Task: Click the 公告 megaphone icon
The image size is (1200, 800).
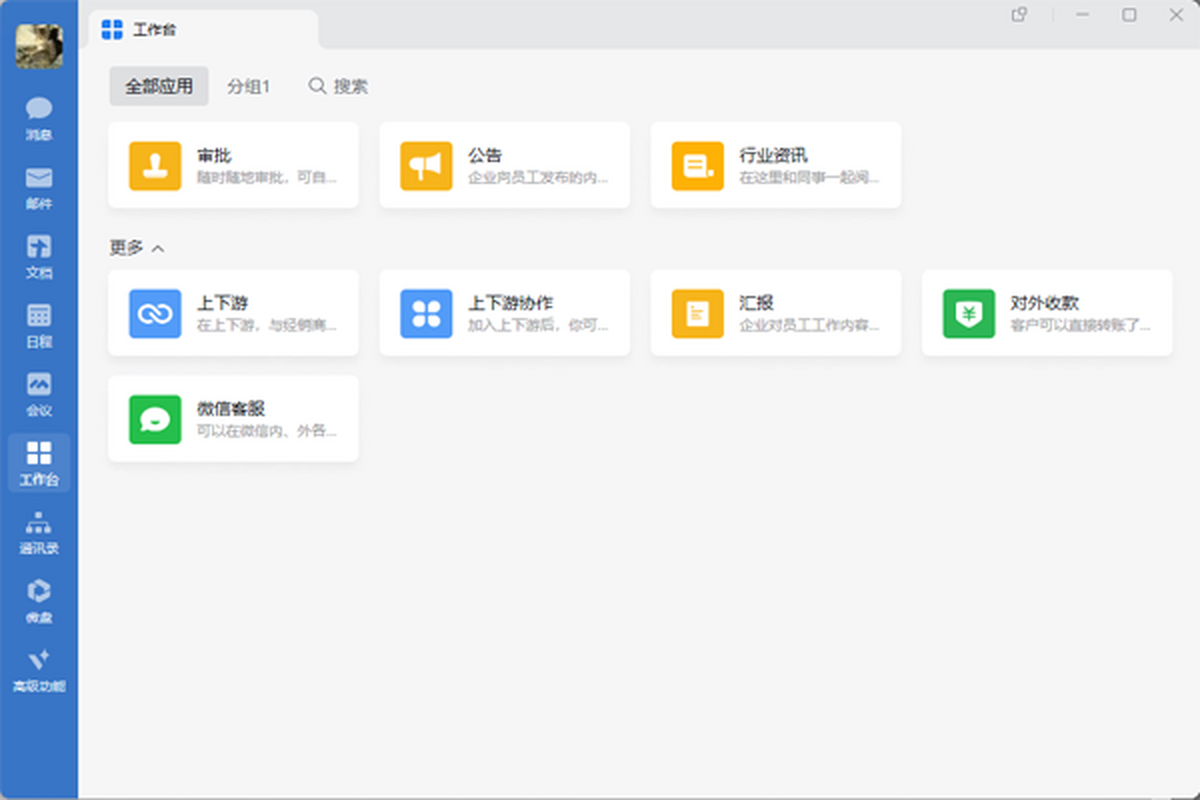Action: point(426,166)
